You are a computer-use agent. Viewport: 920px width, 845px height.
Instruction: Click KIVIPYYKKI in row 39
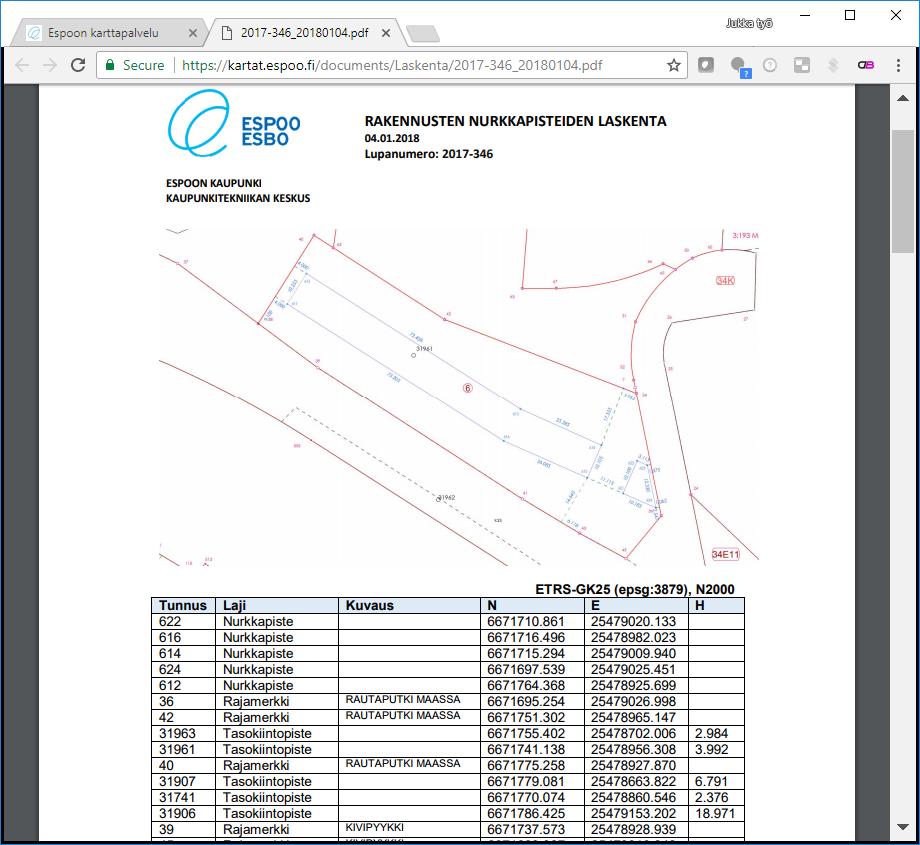374,827
